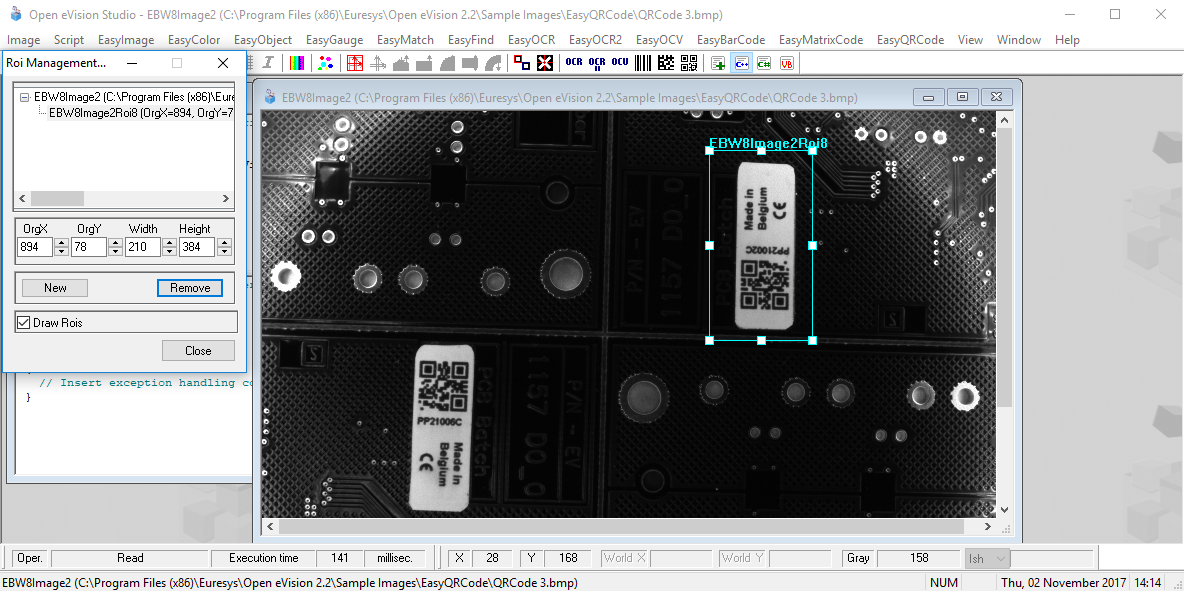Select the QR code tool icon

[687, 62]
